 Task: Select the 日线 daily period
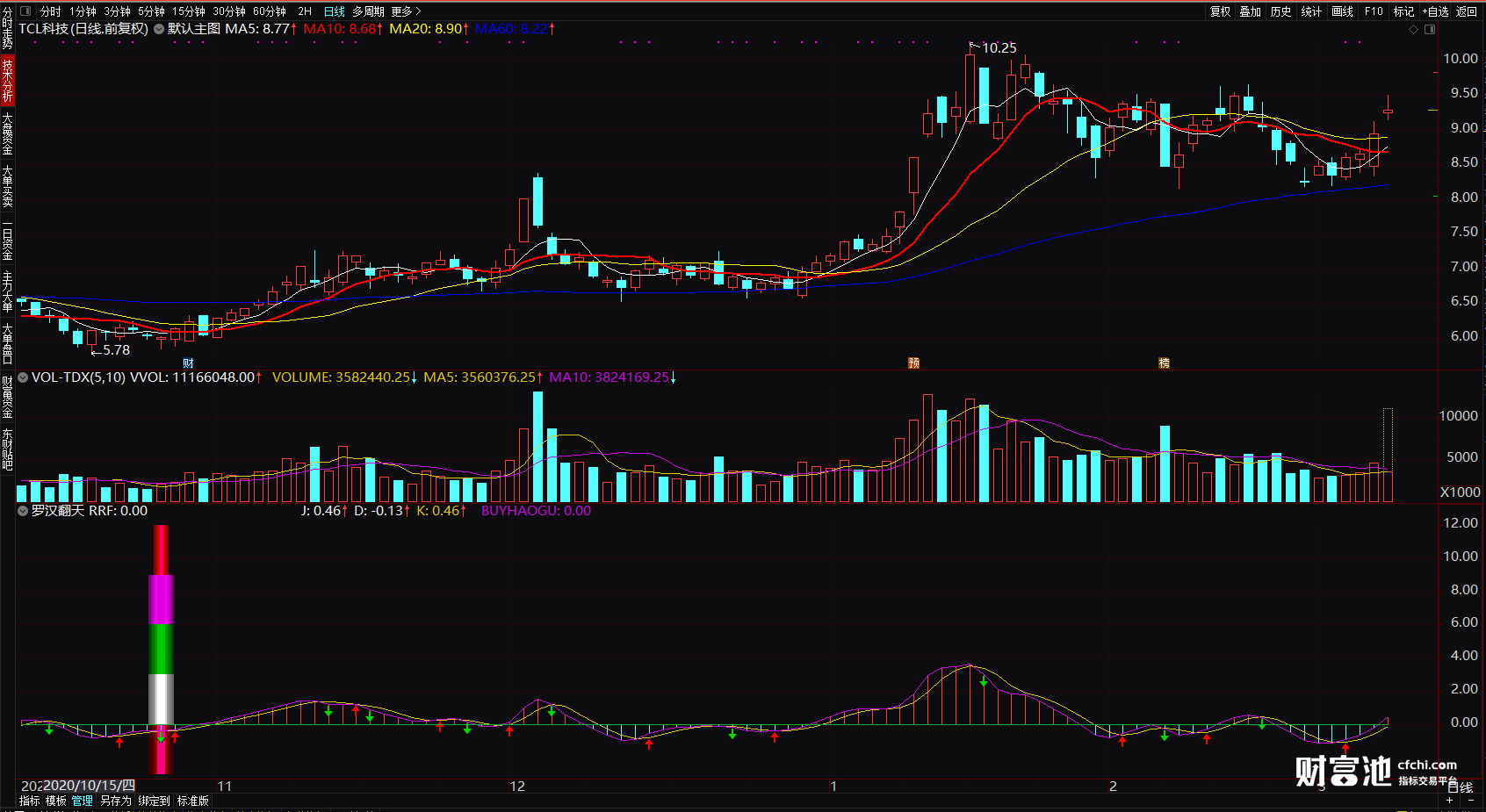tap(334, 11)
